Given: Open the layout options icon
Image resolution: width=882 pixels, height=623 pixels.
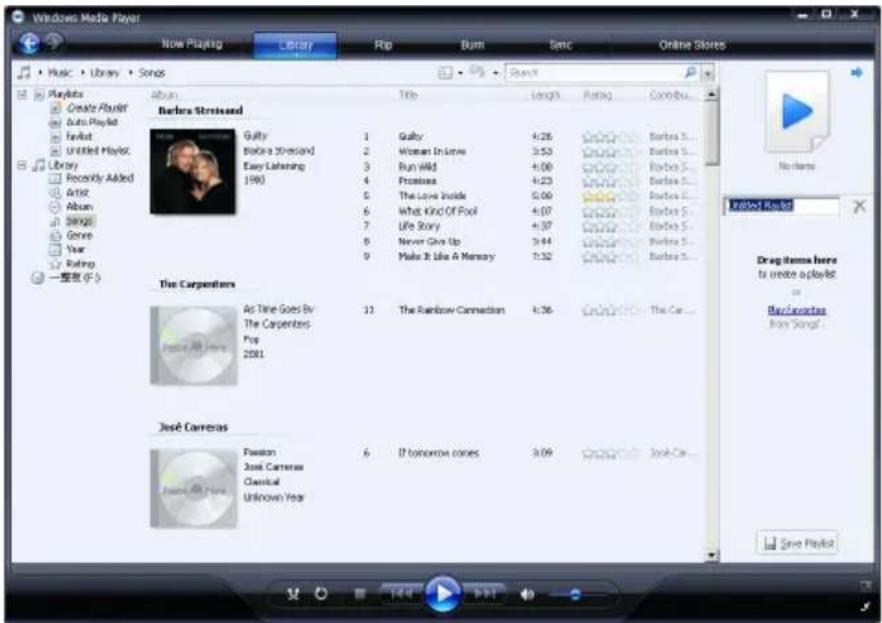Looking at the screenshot, I should point(445,73).
